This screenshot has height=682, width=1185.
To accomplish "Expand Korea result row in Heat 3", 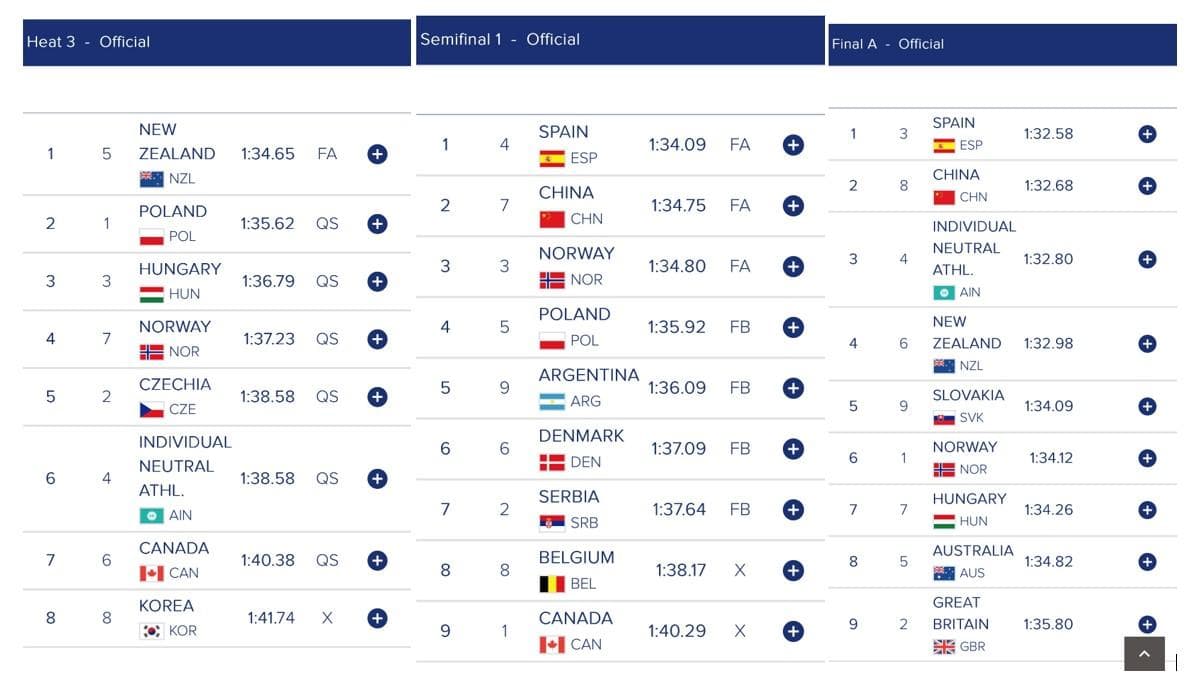I will coord(377,618).
